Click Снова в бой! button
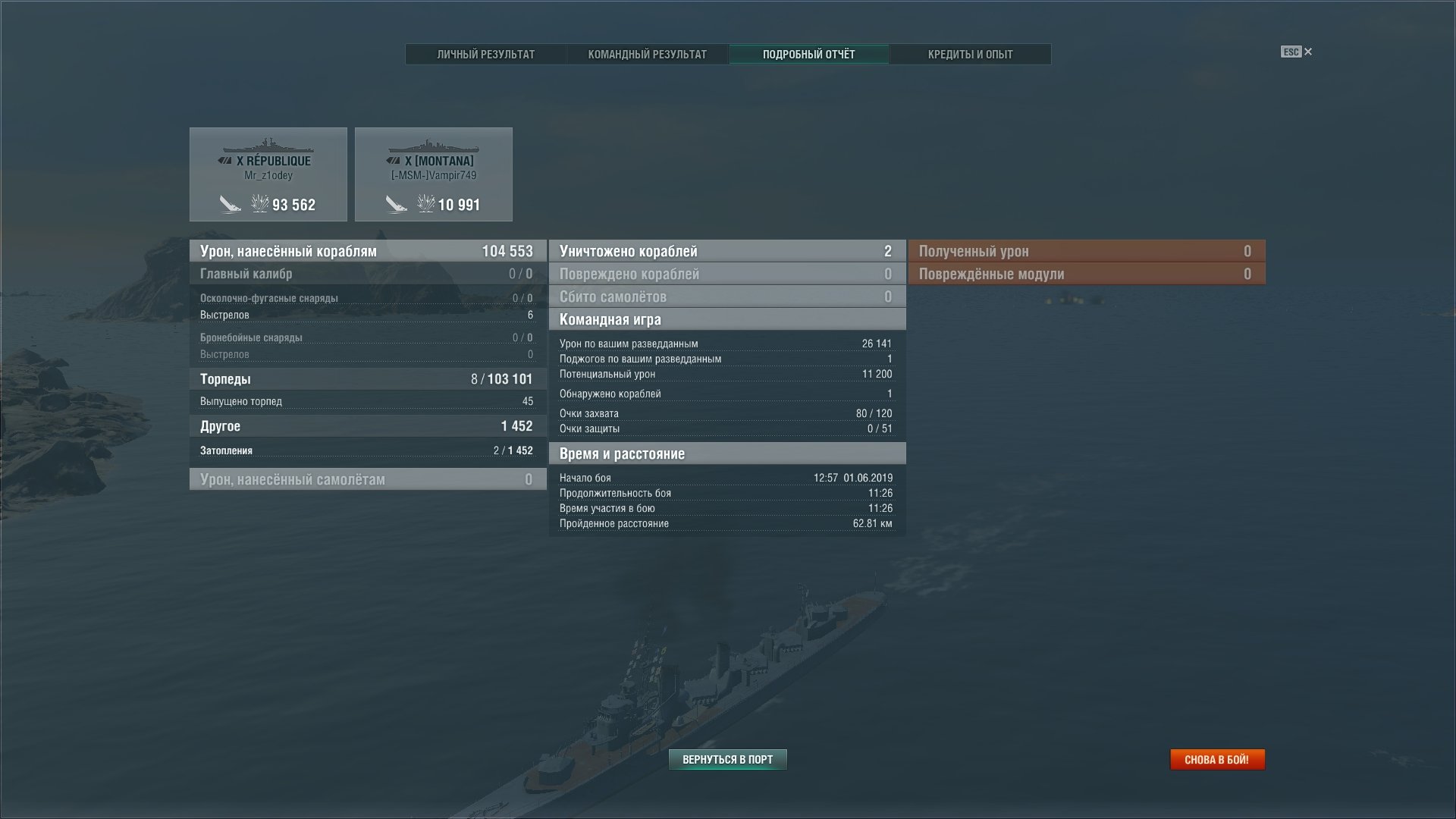1456x819 pixels. click(1217, 759)
